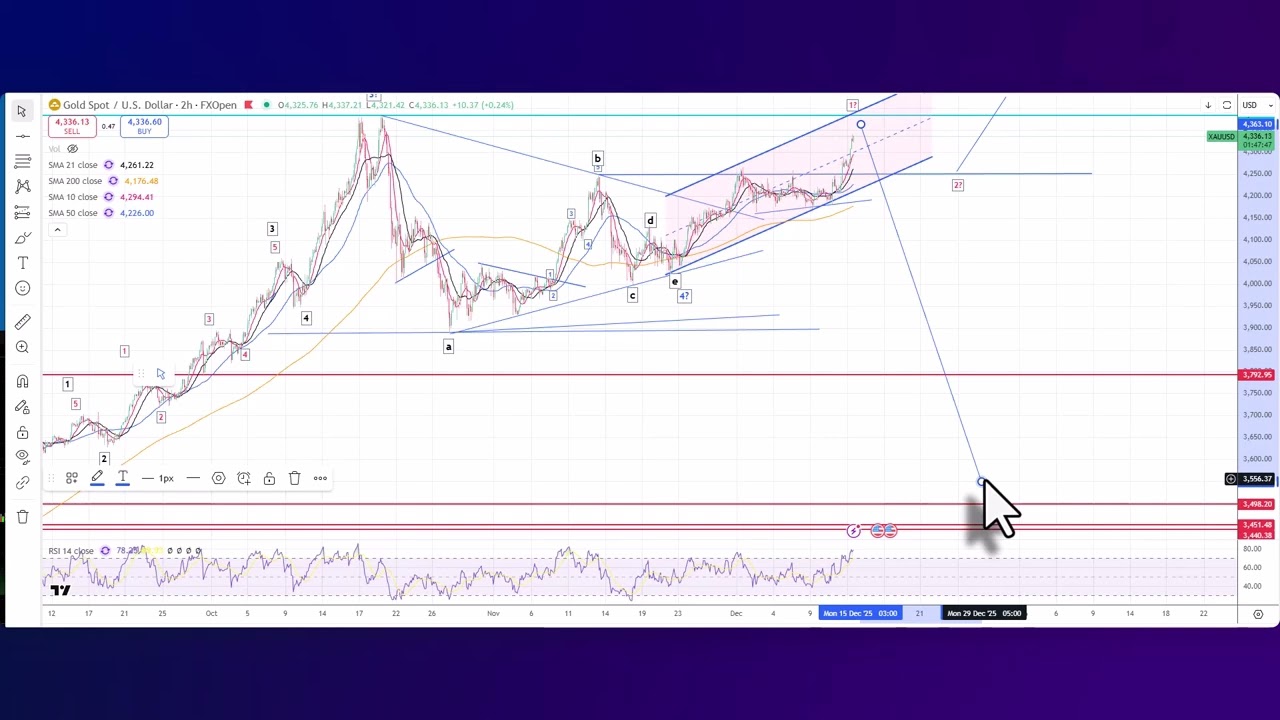Click the down arrow icon near USD
Screen dimensions: 1280x720
click(1208, 105)
